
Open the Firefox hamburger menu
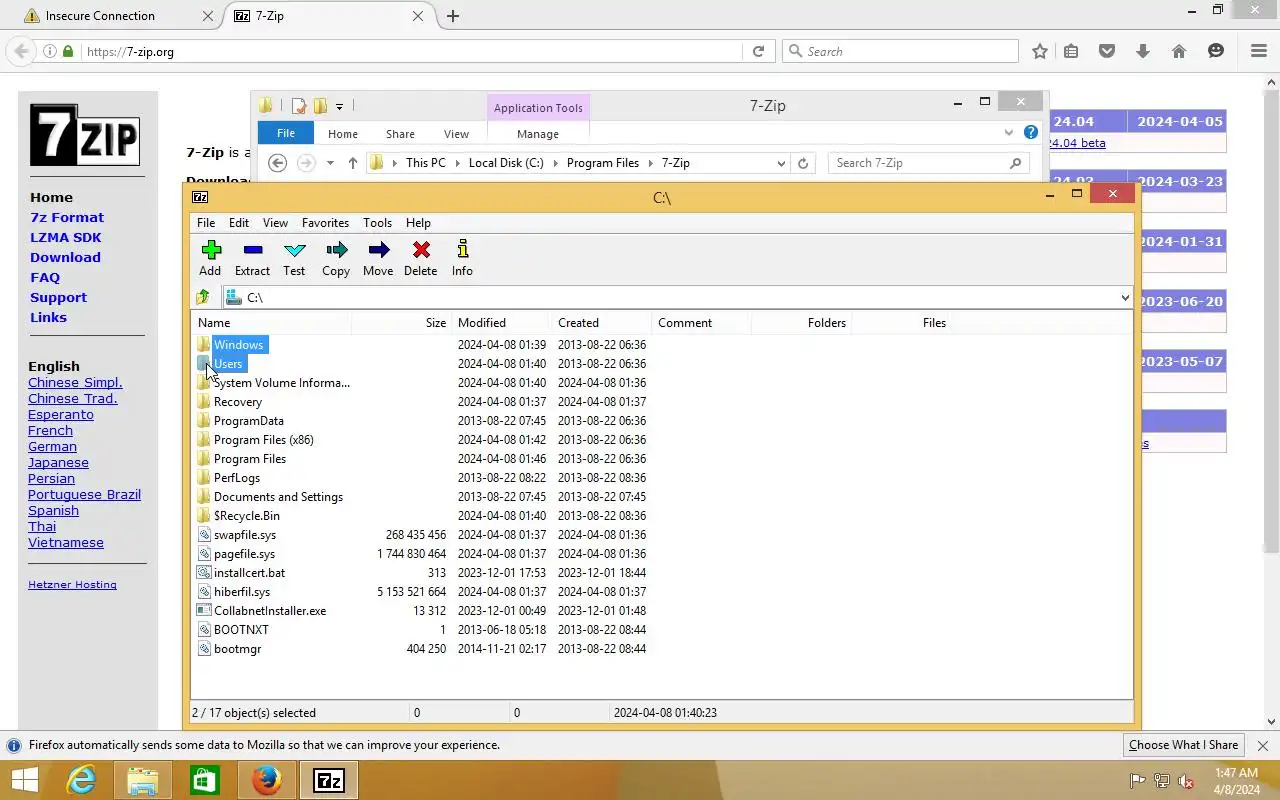coord(1259,51)
